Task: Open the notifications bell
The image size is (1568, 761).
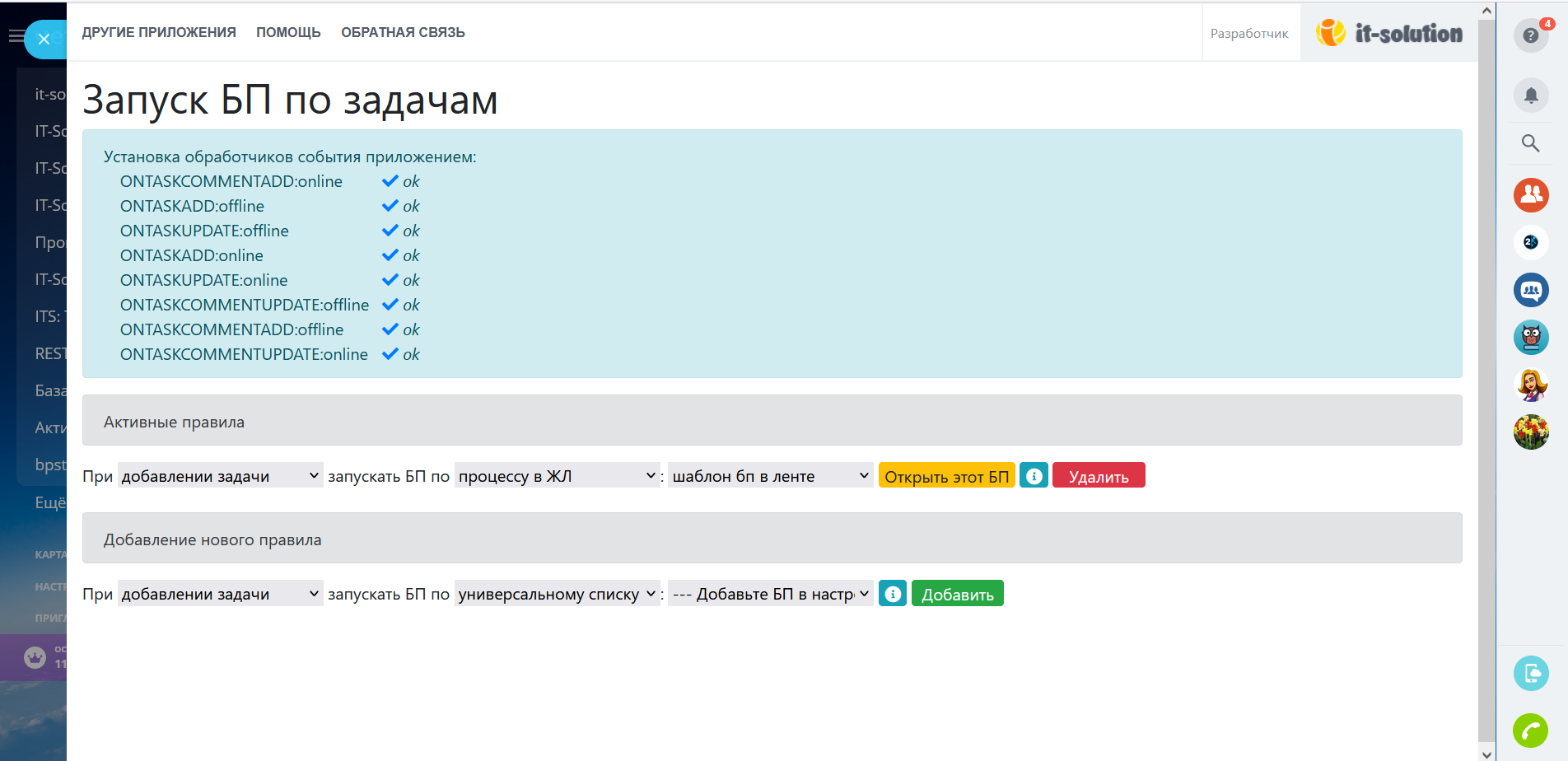Action: 1531,96
